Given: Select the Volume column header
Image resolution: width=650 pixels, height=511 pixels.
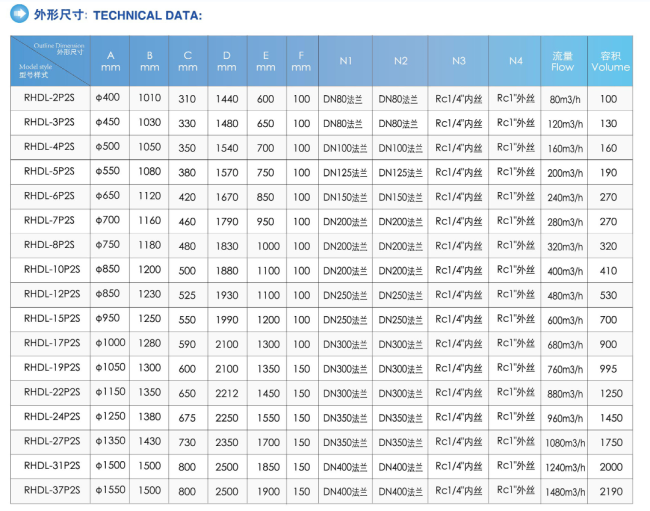Looking at the screenshot, I should (x=609, y=61).
